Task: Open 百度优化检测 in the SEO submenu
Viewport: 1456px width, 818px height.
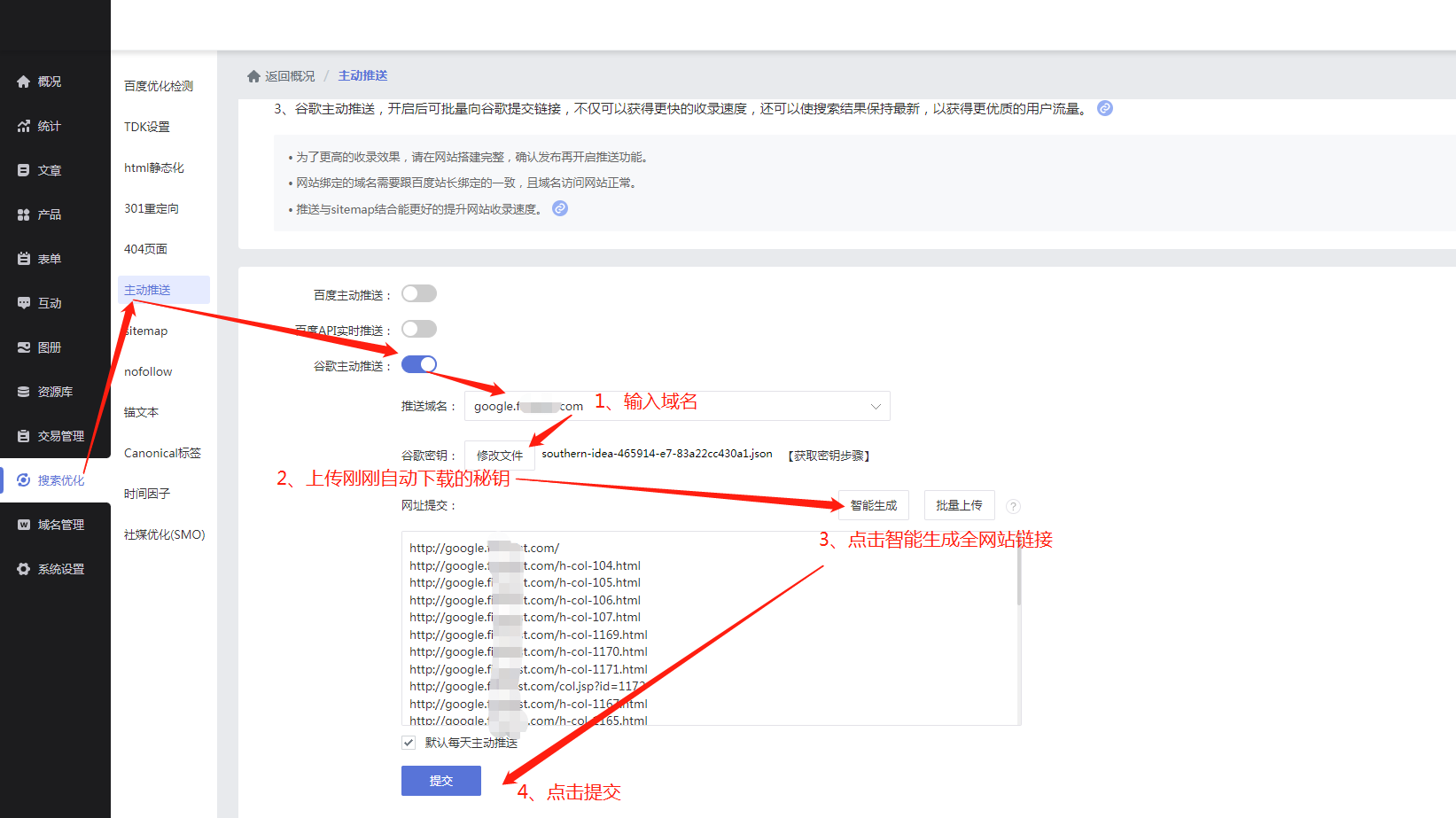Action: pos(159,86)
